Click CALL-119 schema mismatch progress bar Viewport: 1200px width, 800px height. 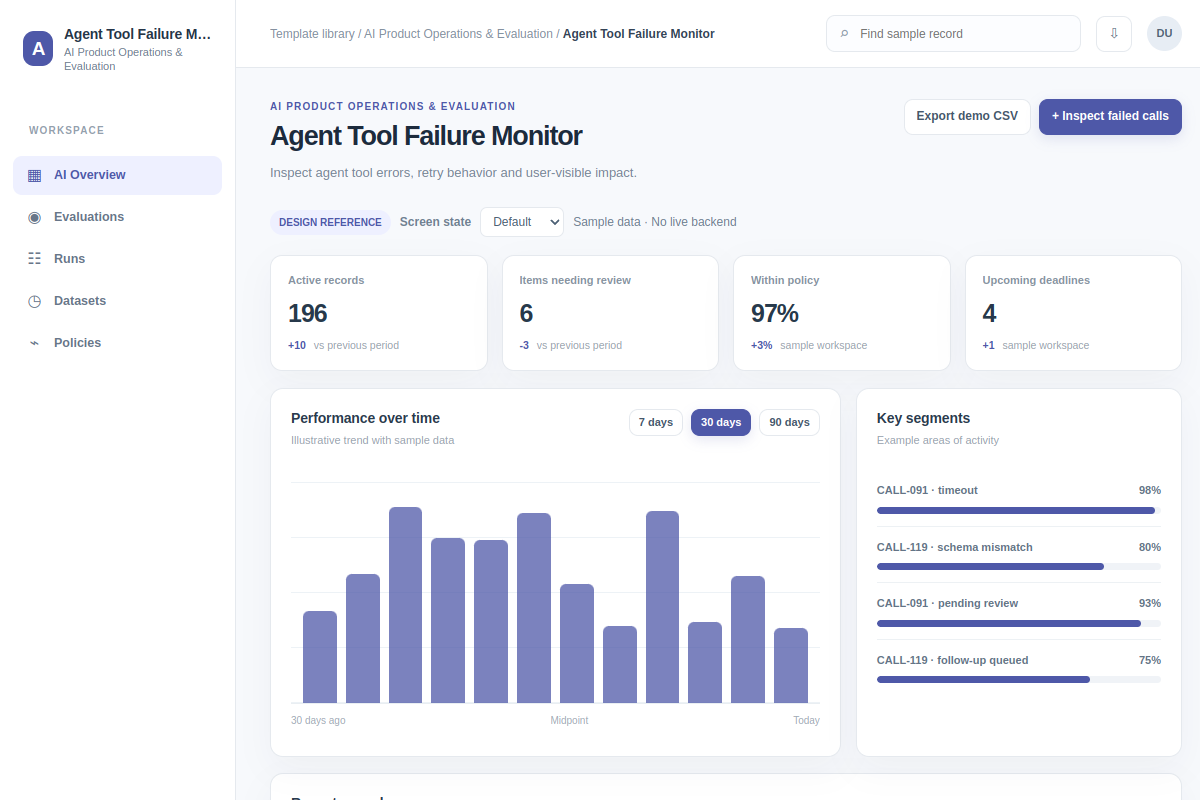tap(1019, 566)
